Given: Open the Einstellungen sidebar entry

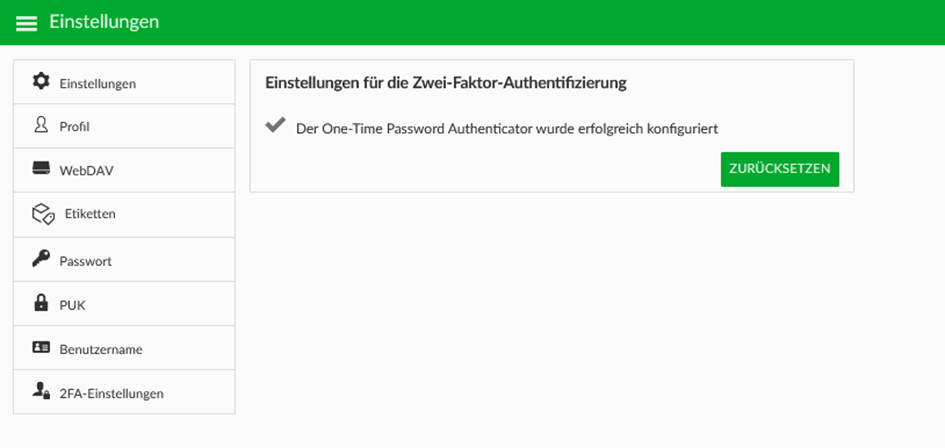Looking at the screenshot, I should click(x=124, y=82).
